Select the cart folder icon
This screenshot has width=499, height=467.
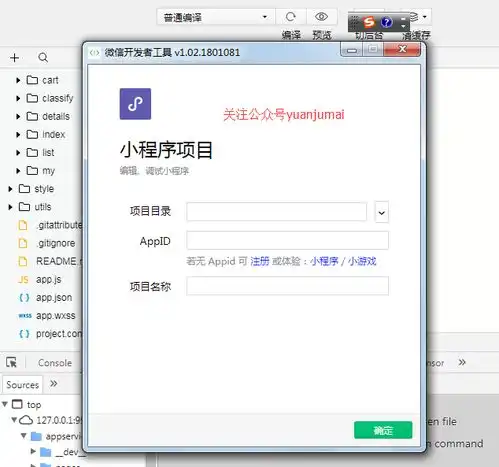click(32, 80)
